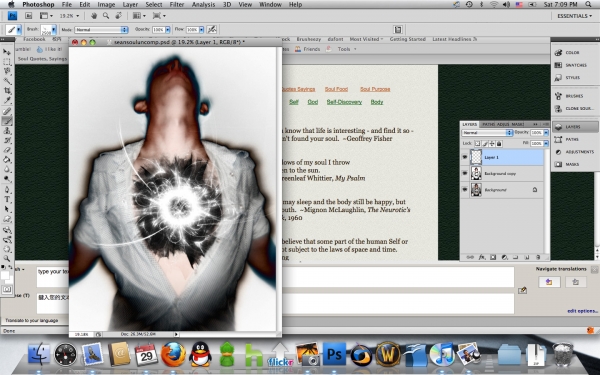600x375 pixels.
Task: Select the Rectangular Marquee tool
Action: tap(7, 62)
